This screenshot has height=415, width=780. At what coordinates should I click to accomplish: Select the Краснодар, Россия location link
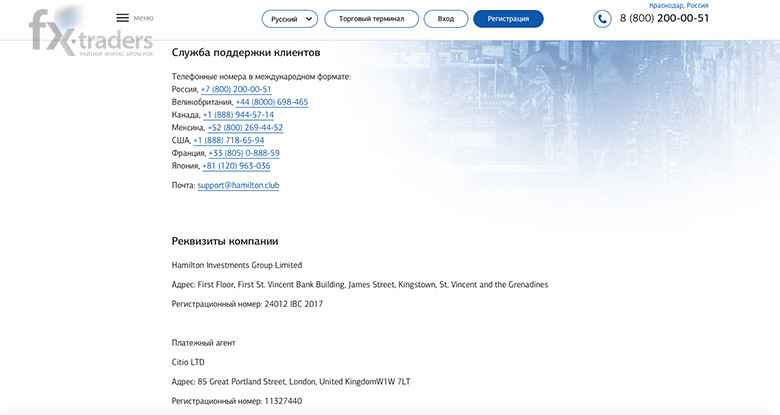(x=679, y=5)
